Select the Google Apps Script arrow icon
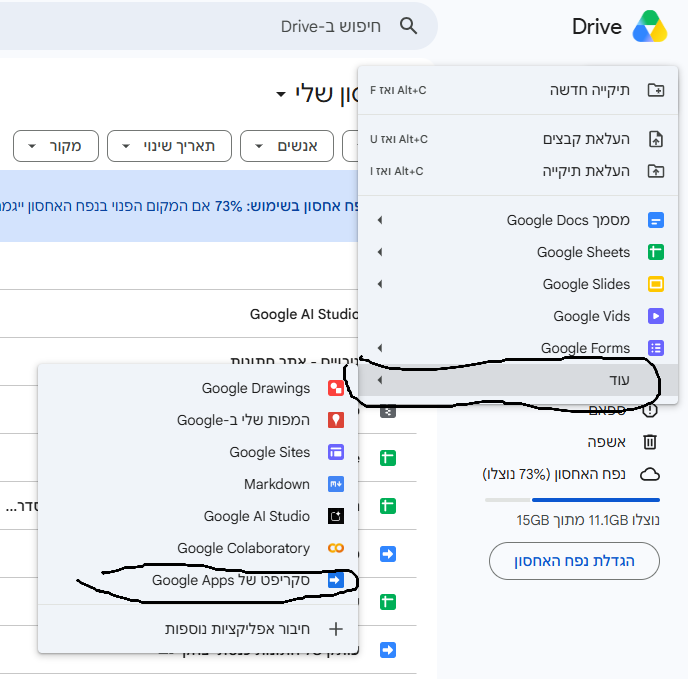 pos(336,580)
